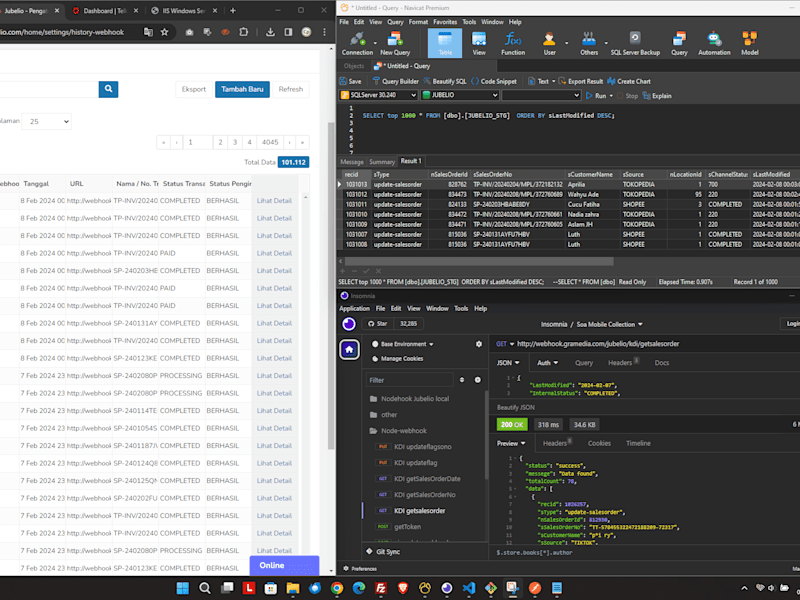The image size is (800, 600).
Task: Open Code Snippet in Navicat
Action: tap(494, 81)
